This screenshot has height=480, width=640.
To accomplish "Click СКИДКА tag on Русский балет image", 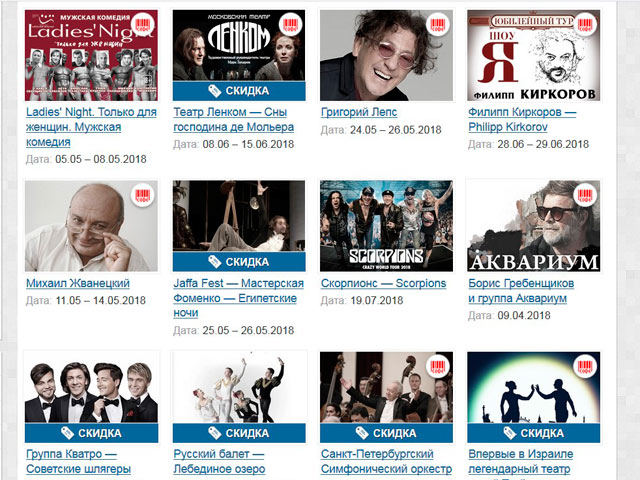I will coord(239,433).
